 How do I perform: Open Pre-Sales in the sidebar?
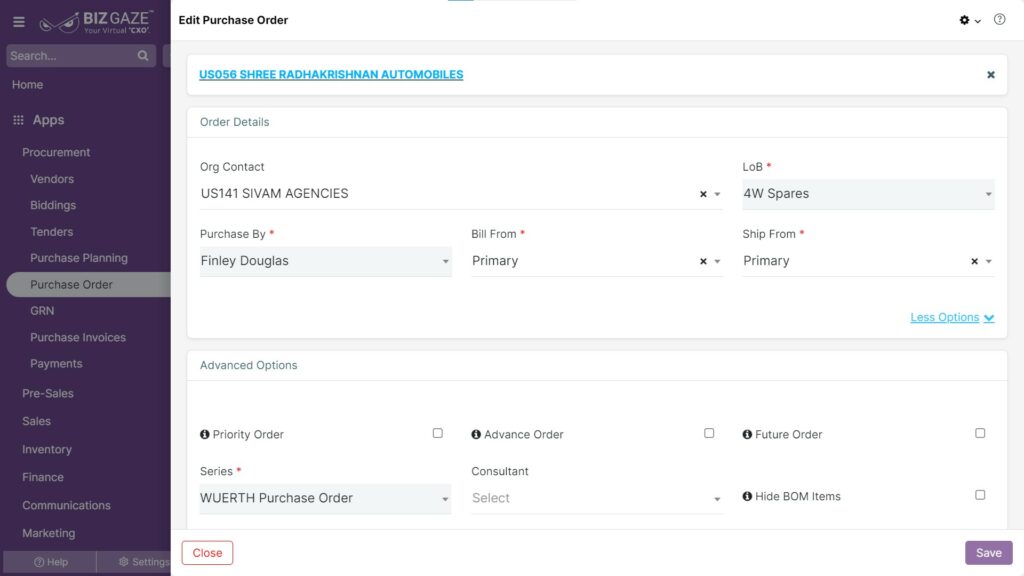coord(48,393)
